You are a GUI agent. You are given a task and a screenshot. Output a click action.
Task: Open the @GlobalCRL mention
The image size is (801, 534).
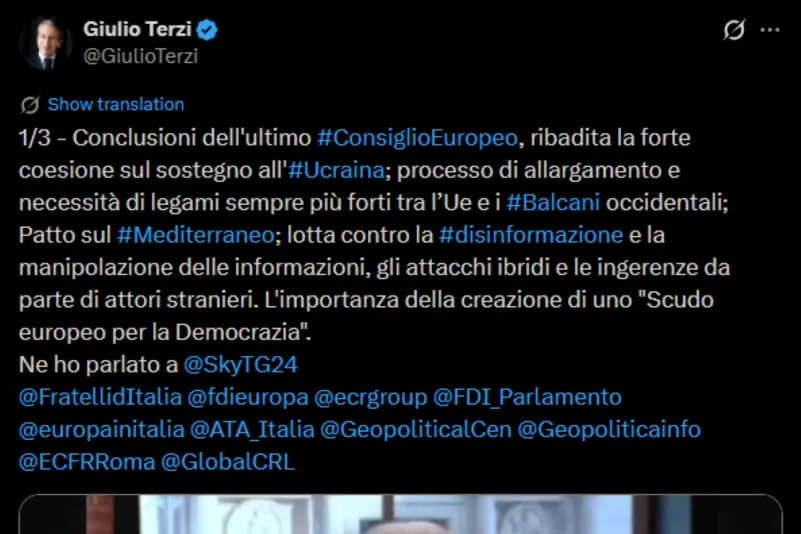point(228,462)
